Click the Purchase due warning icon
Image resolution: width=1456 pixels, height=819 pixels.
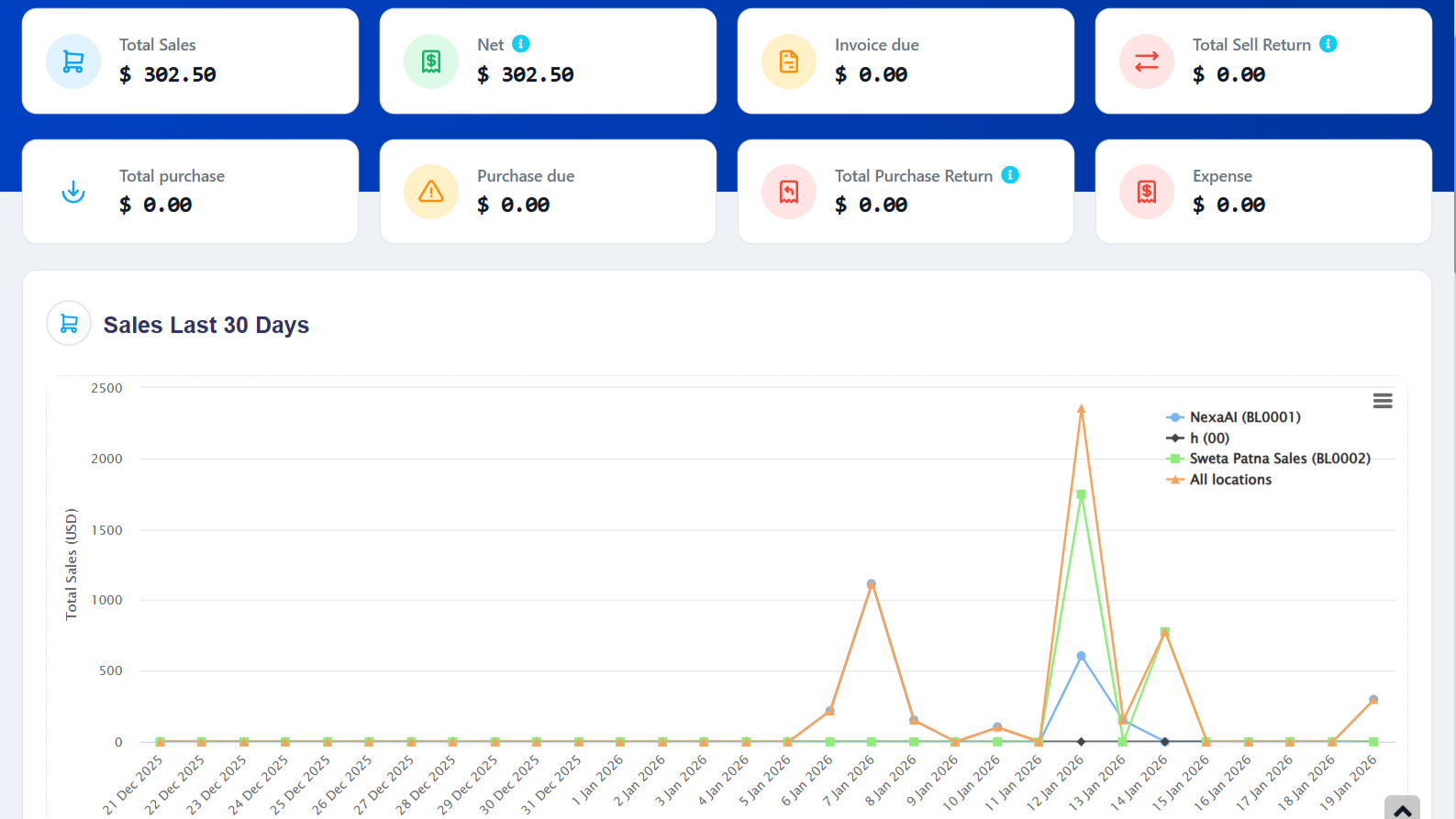click(431, 192)
